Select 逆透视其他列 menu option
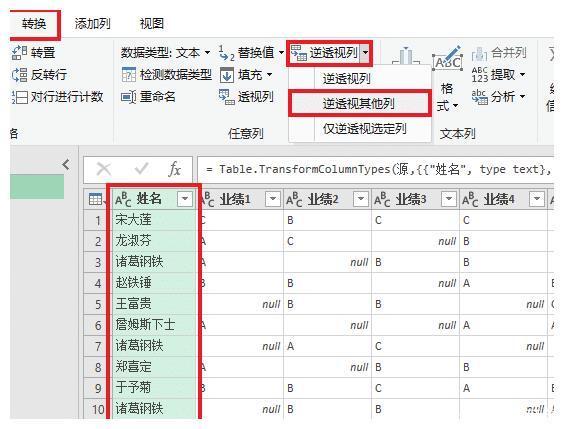The width and height of the screenshot is (564, 429). [x=360, y=104]
